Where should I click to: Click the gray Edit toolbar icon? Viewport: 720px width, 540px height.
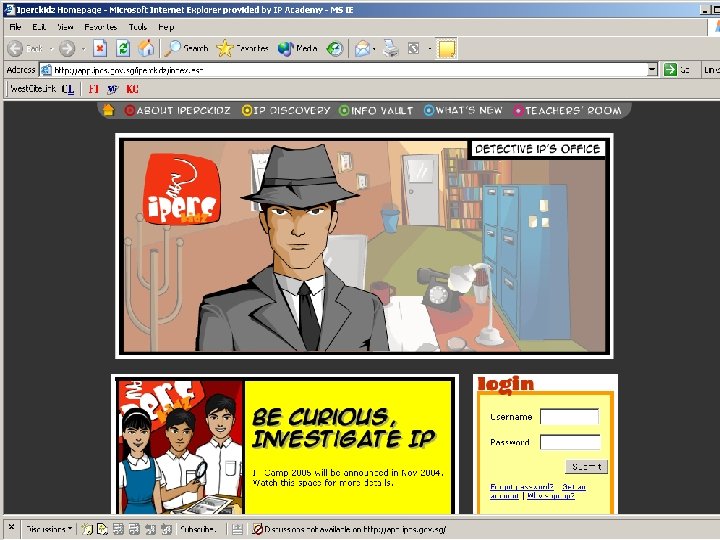click(x=413, y=48)
